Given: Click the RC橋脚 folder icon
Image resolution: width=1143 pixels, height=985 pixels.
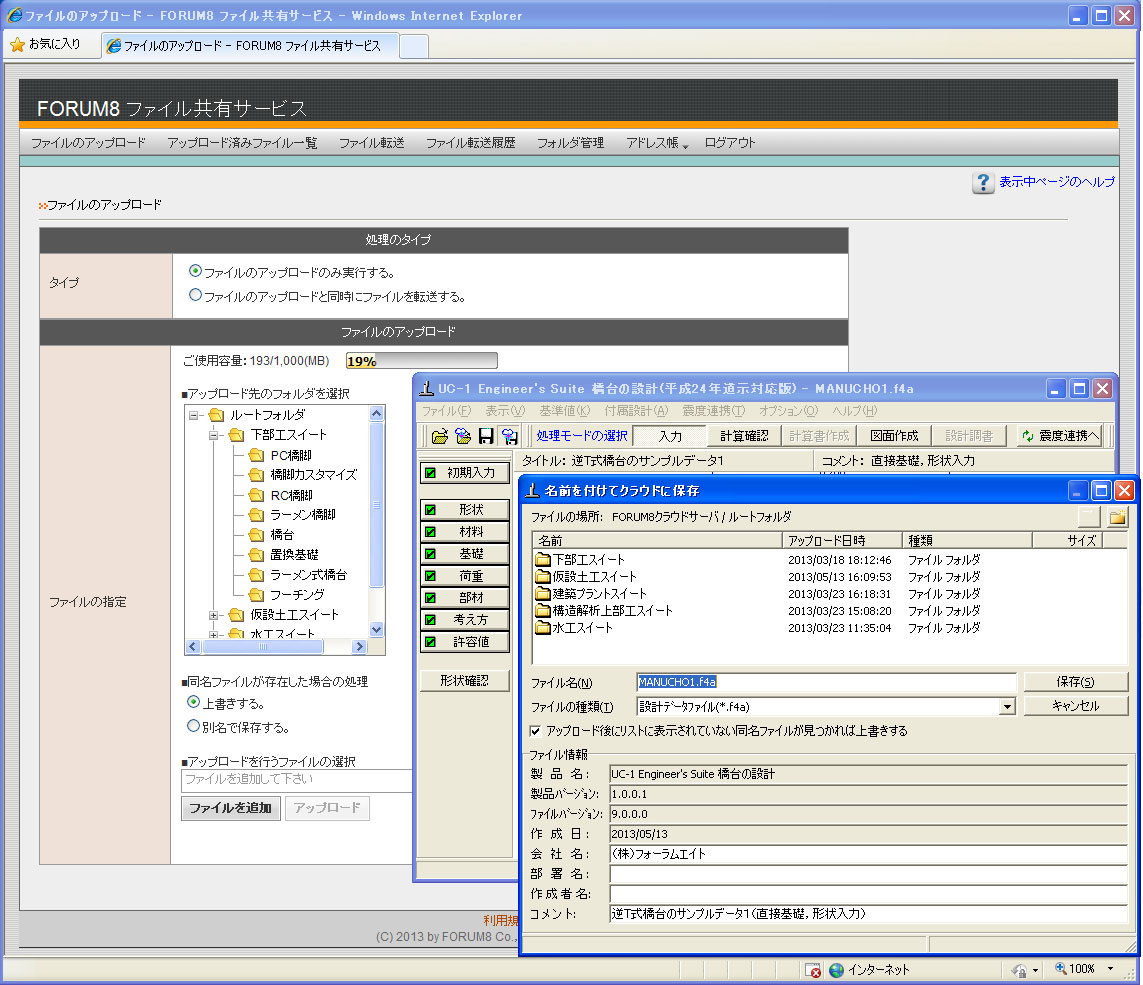Looking at the screenshot, I should click(x=256, y=495).
